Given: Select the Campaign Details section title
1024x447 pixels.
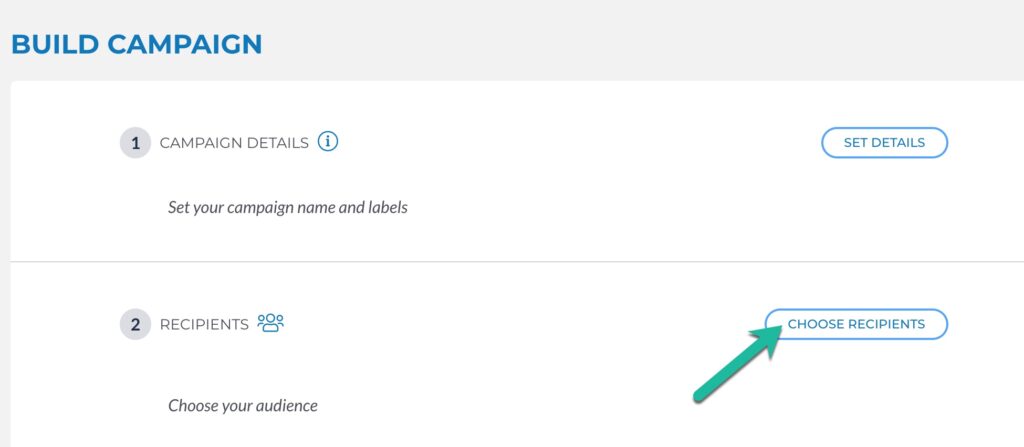Looking at the screenshot, I should coord(234,143).
